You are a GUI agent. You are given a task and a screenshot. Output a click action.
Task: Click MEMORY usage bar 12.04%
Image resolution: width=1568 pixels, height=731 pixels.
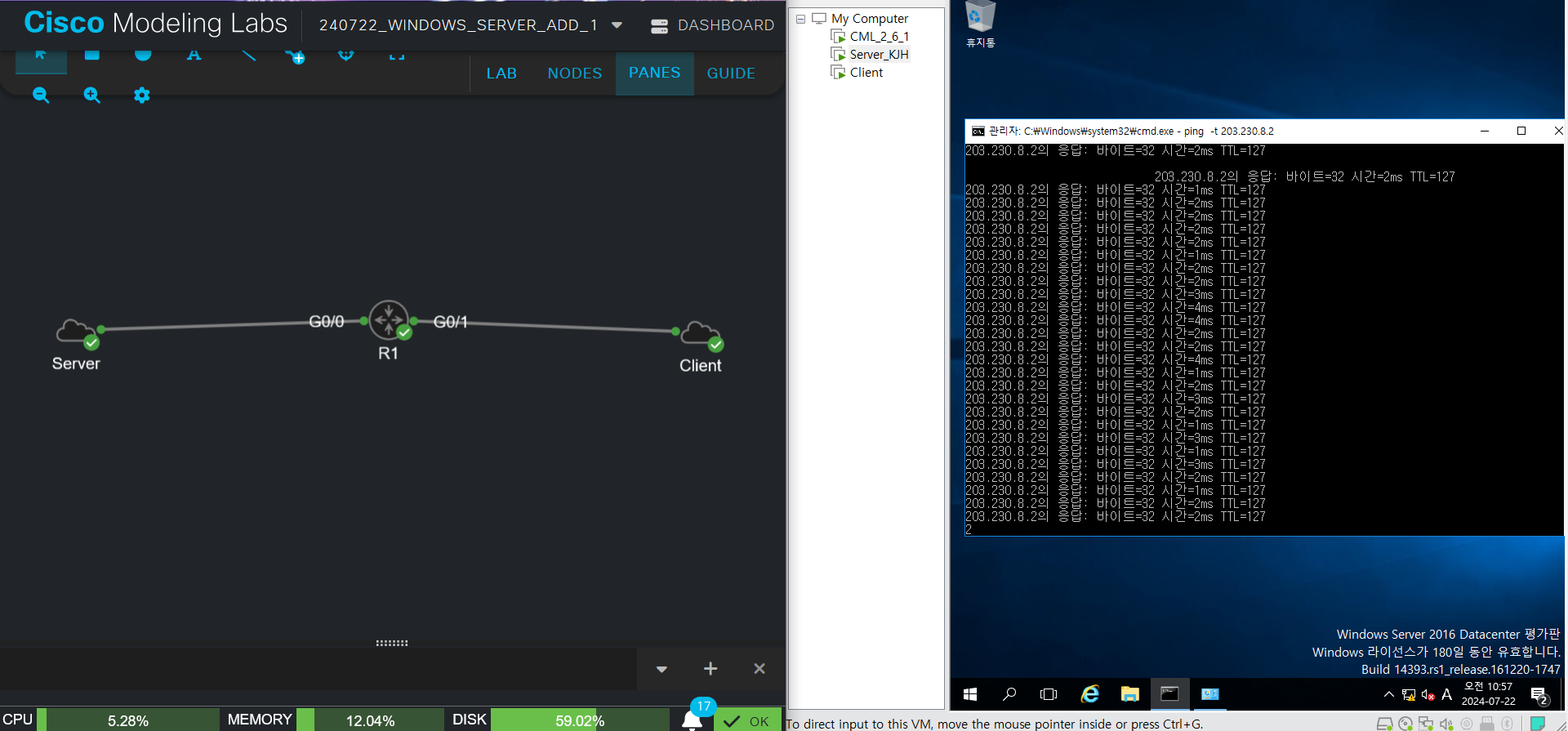[x=370, y=720]
